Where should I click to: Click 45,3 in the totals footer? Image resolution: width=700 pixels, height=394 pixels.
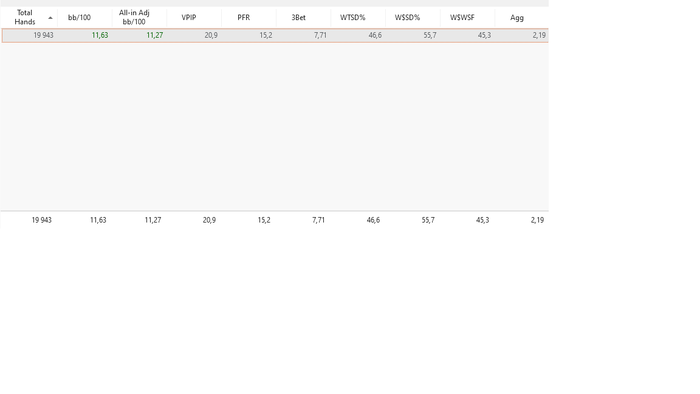click(483, 220)
